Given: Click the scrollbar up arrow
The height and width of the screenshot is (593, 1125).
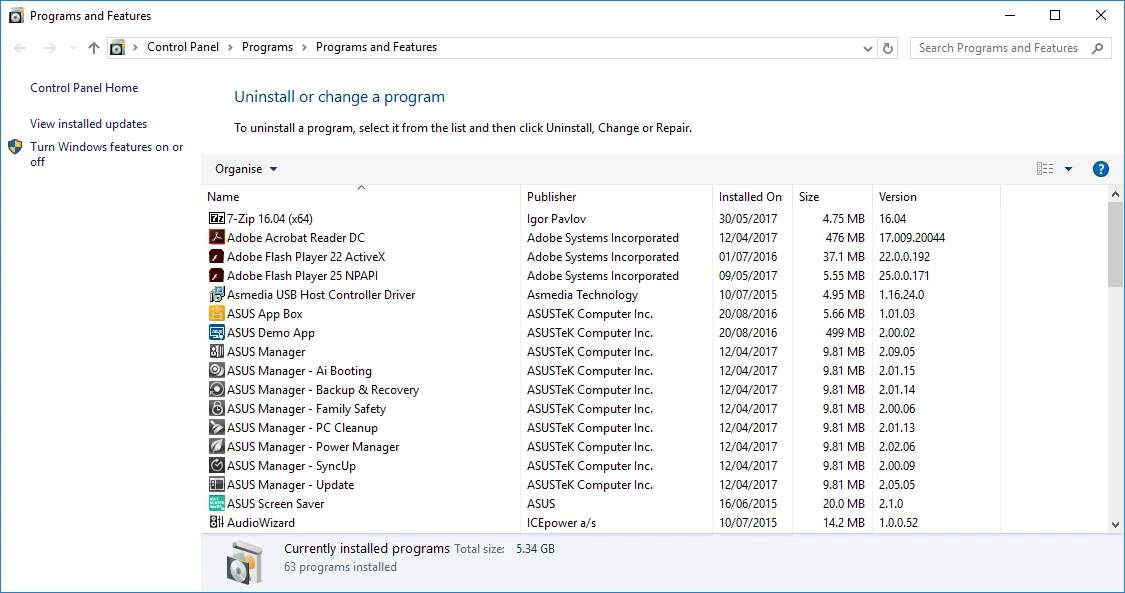Looking at the screenshot, I should click(x=1115, y=194).
